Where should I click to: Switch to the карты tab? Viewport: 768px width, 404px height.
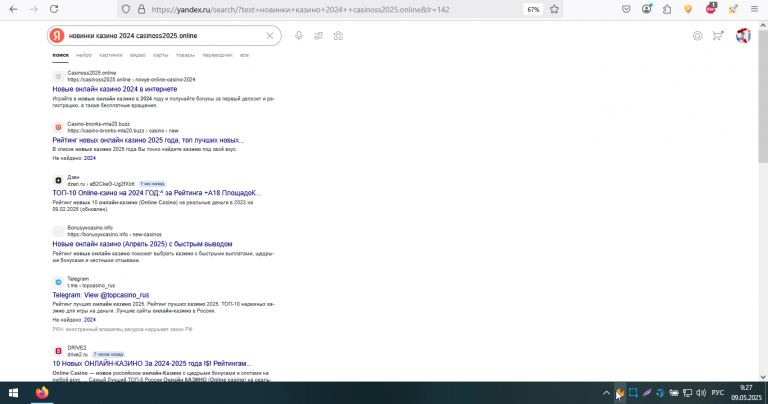pyautogui.click(x=161, y=55)
